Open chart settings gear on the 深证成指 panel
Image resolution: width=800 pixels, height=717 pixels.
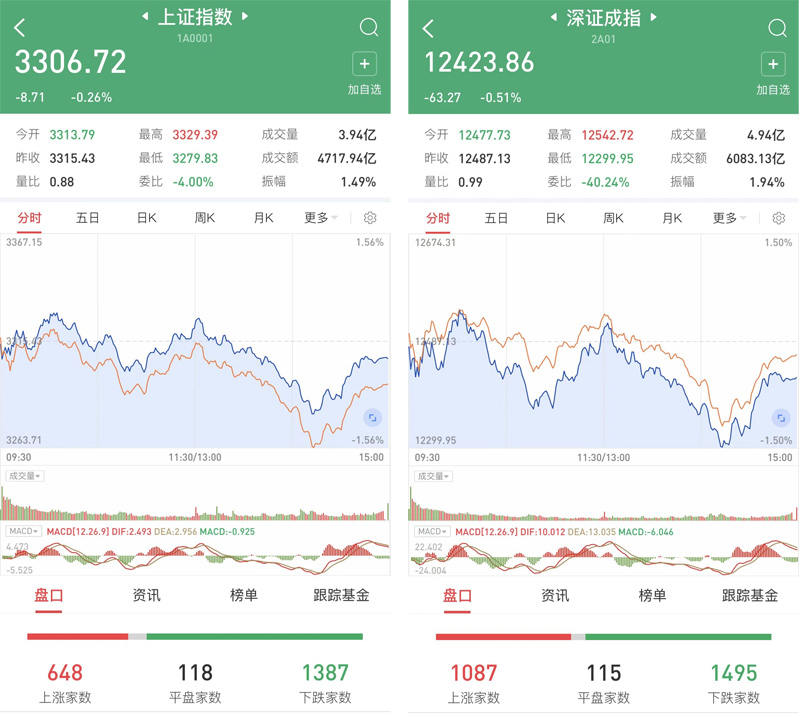tap(778, 217)
